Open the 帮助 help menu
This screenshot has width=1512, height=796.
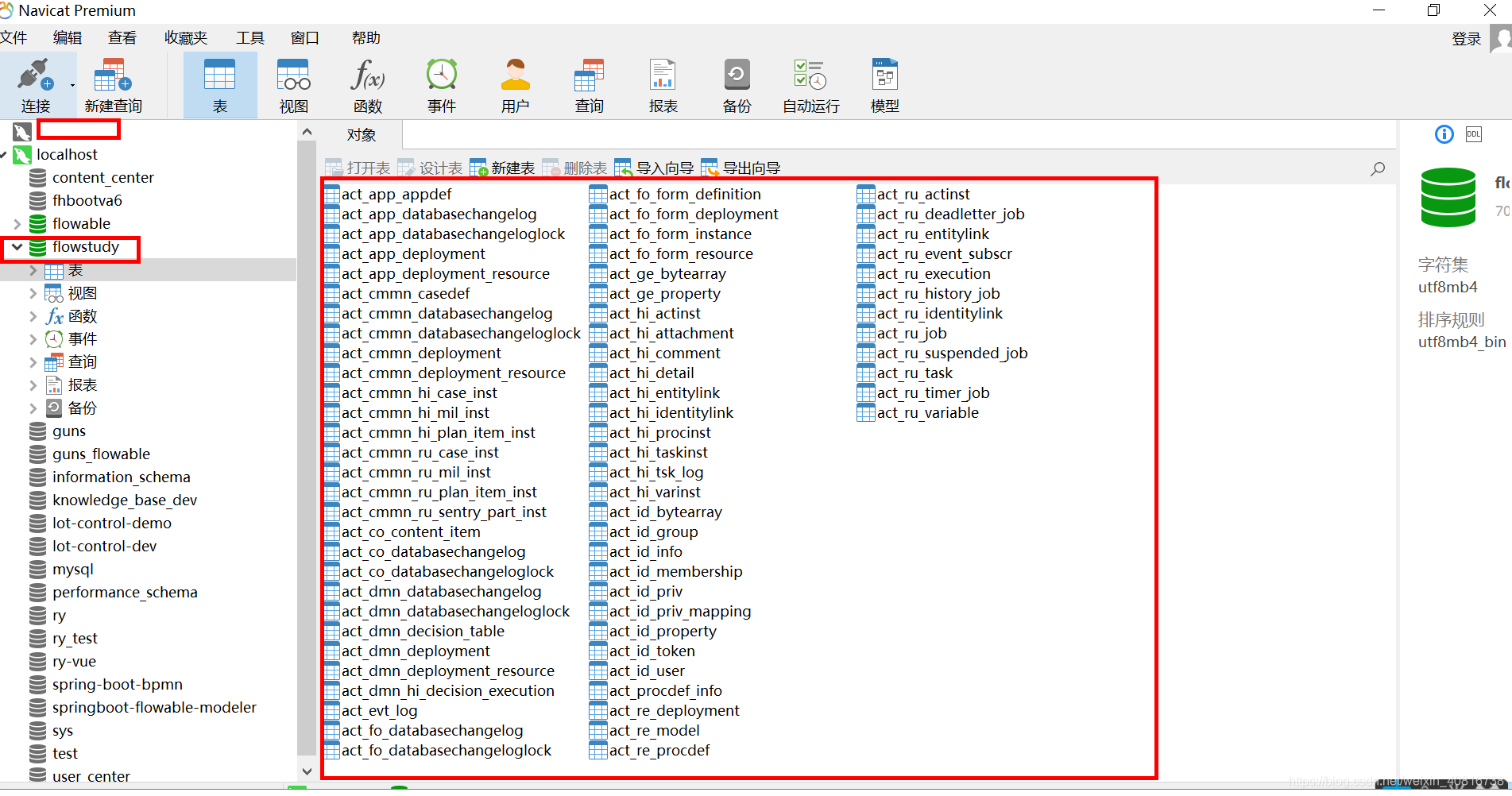coord(366,37)
